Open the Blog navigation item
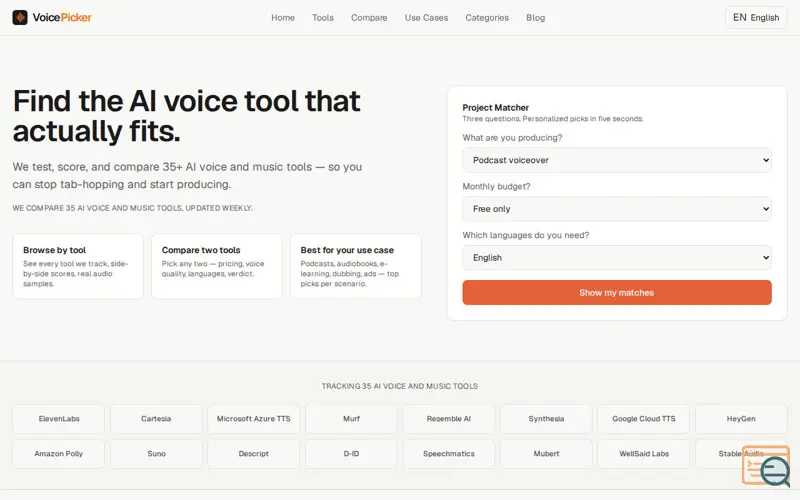 point(535,17)
